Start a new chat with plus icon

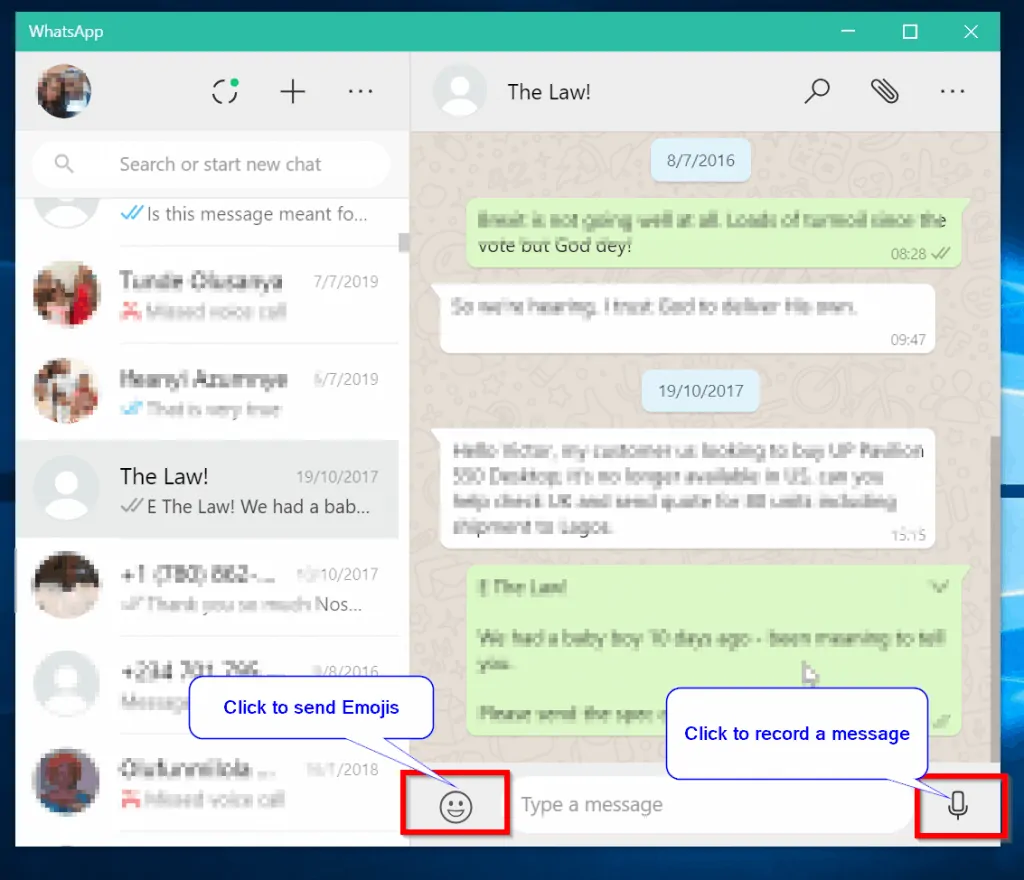(x=292, y=92)
